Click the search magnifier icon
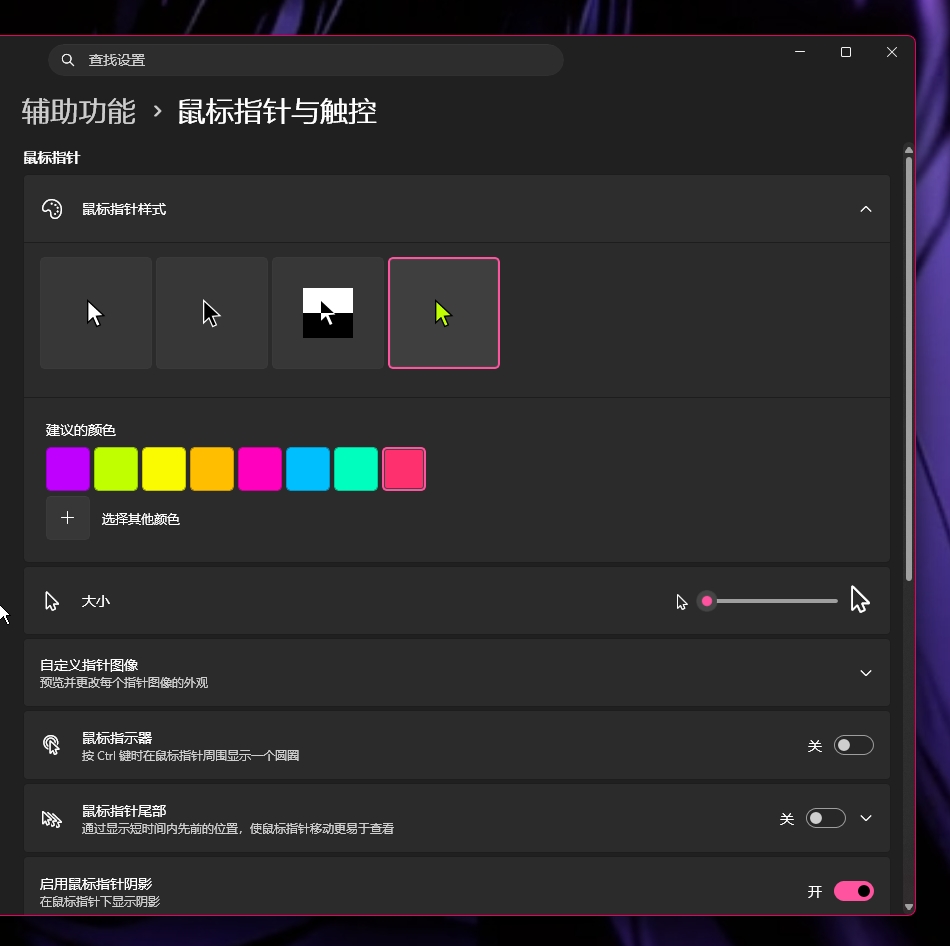950x946 pixels. (68, 60)
